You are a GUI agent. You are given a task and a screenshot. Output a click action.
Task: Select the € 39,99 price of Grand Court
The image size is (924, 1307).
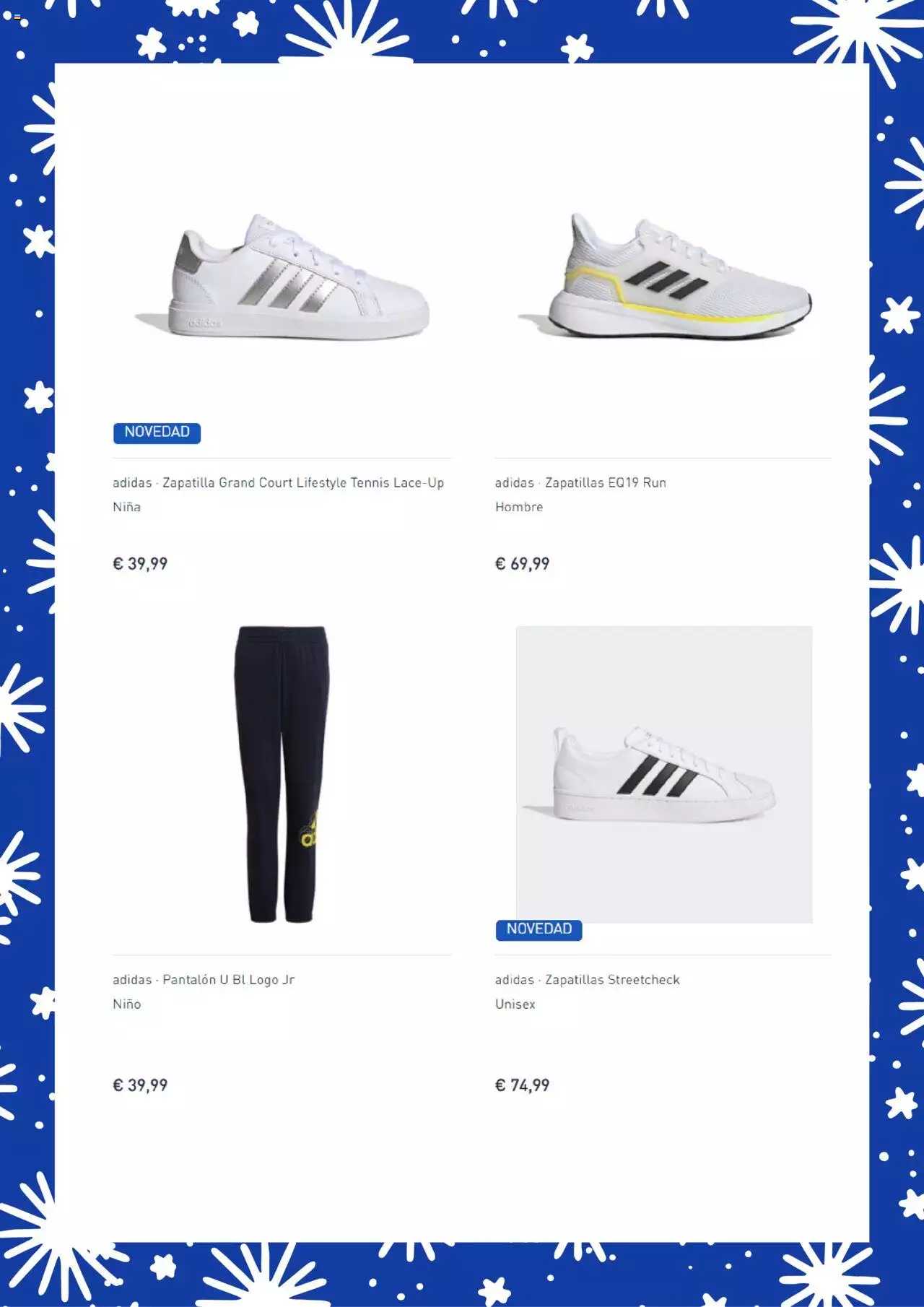pyautogui.click(x=140, y=564)
